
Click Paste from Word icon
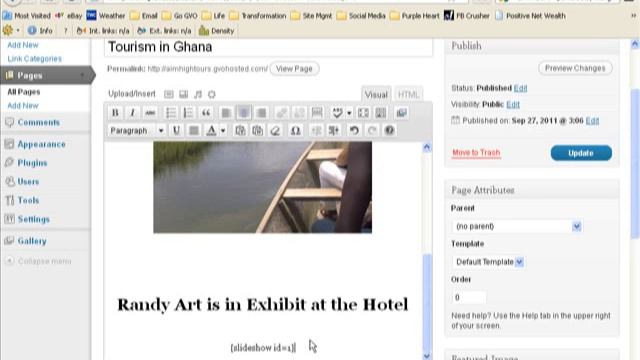[x=258, y=131]
